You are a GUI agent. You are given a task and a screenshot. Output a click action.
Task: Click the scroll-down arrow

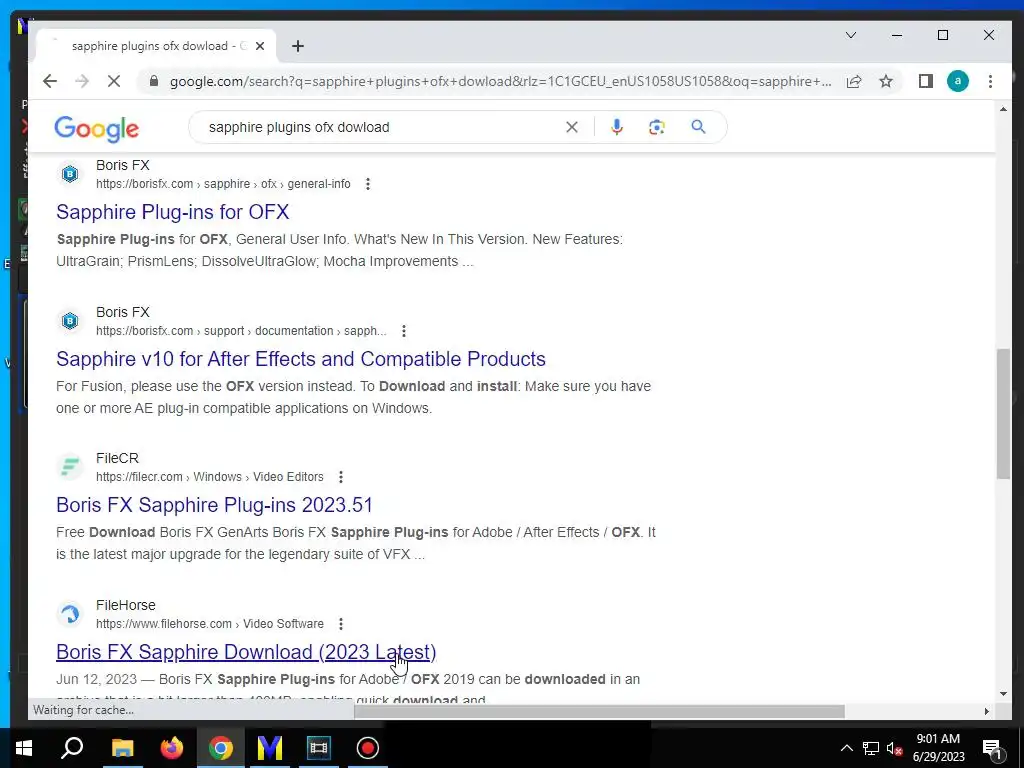click(1003, 694)
